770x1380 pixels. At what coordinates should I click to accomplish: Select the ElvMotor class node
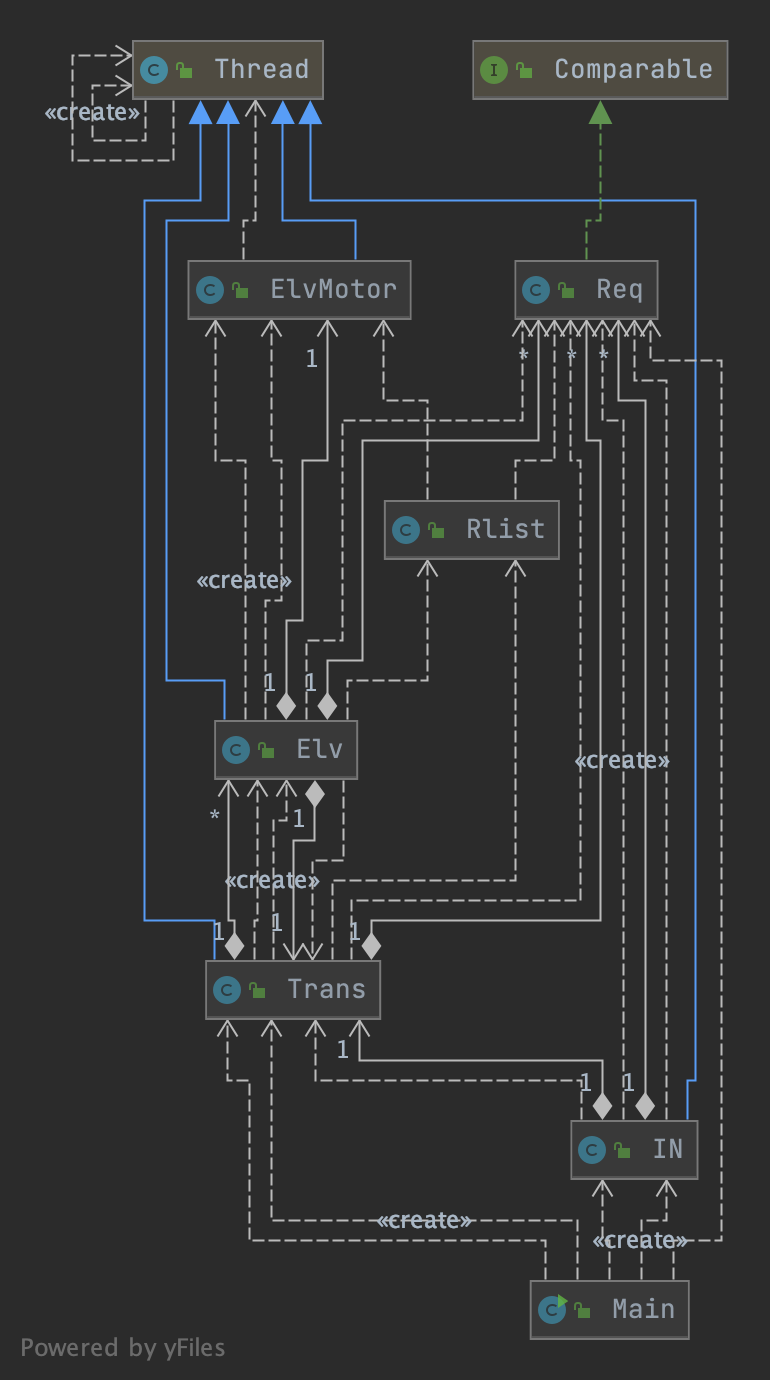coord(299,290)
